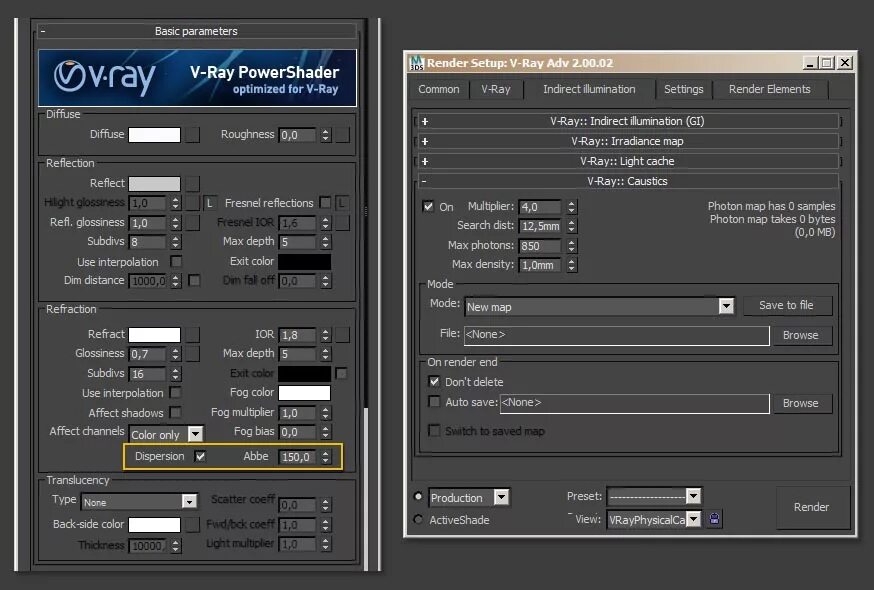Click the Fog multiplier spinner arrows
Screen dimensions: 874x590
[326, 413]
